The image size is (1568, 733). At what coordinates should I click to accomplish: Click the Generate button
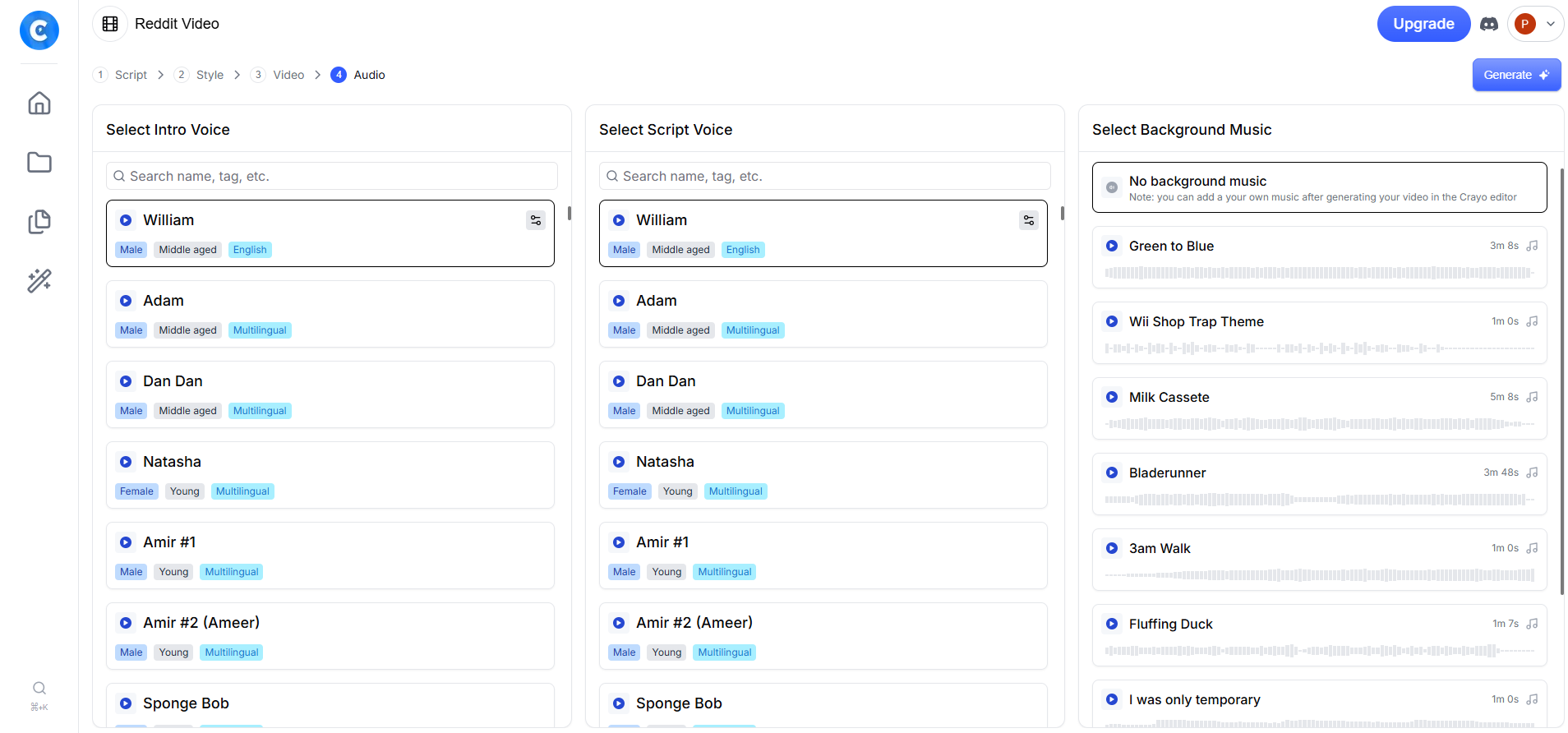1515,75
